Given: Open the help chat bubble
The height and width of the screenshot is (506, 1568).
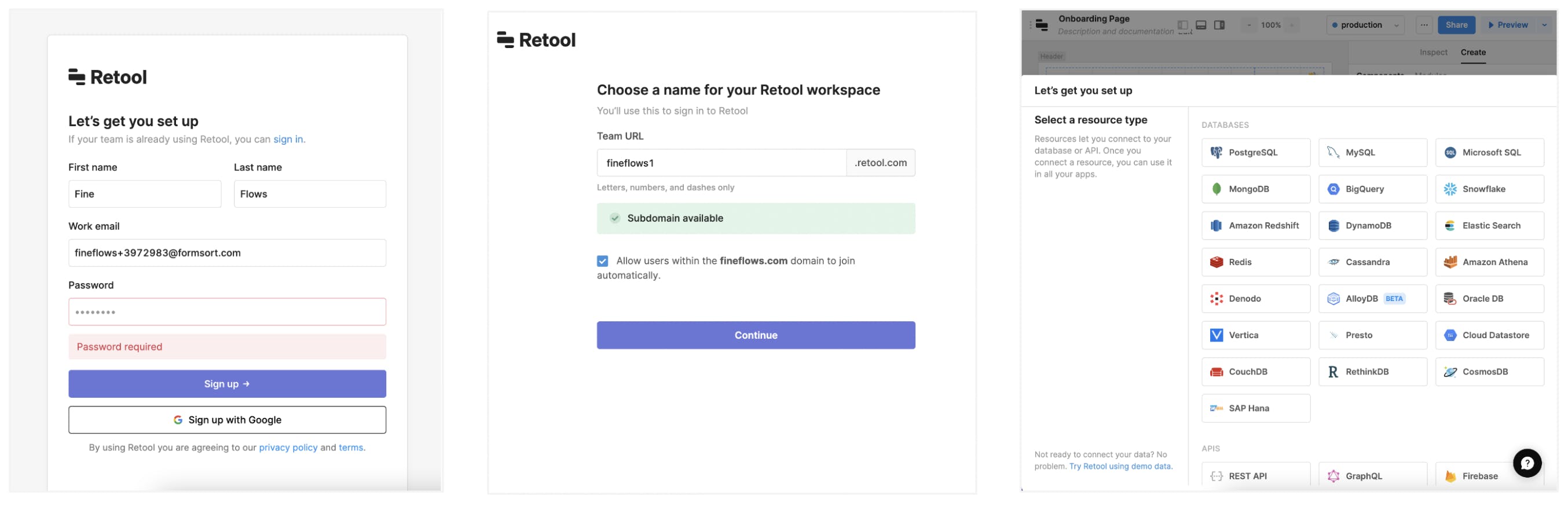Looking at the screenshot, I should tap(1527, 463).
